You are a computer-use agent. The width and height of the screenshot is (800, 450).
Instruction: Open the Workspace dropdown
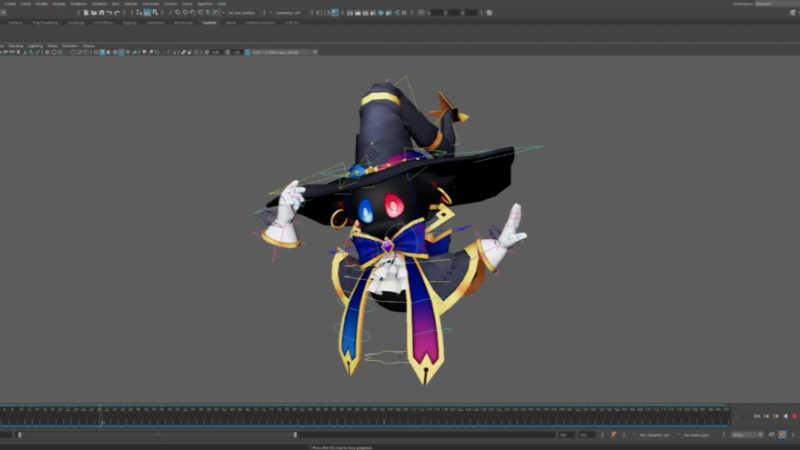[x=777, y=4]
